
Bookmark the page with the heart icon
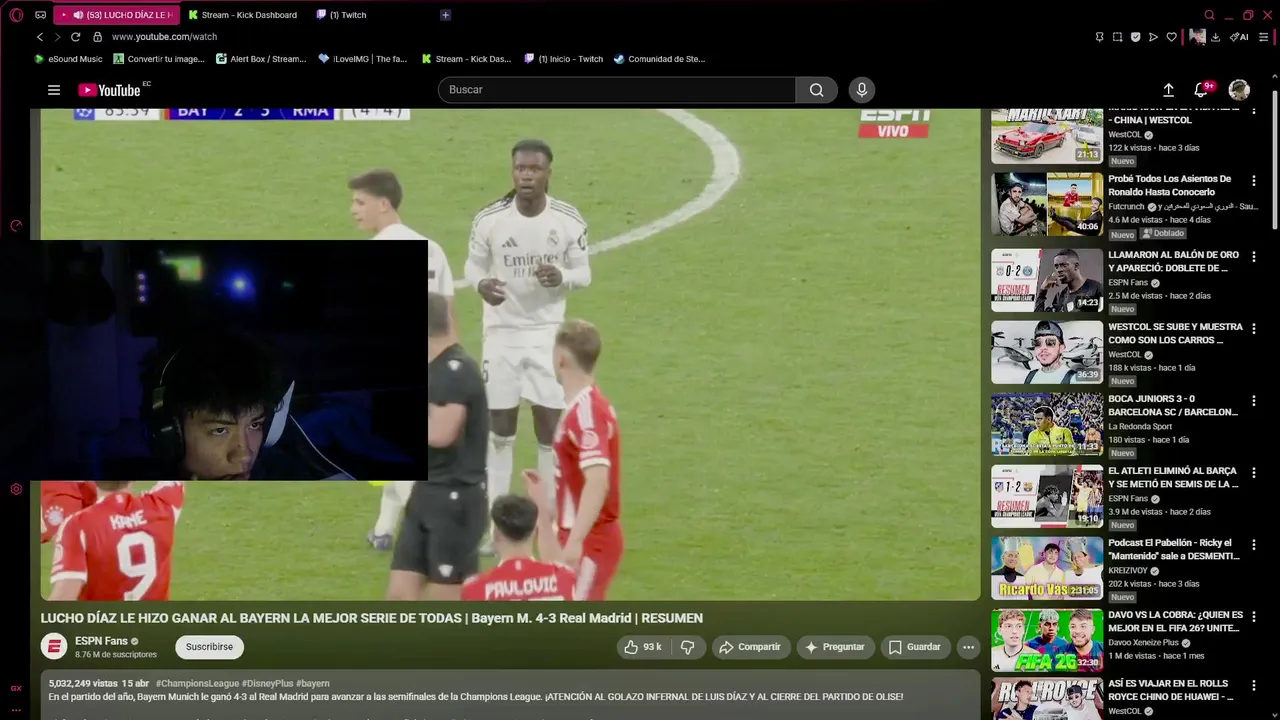pos(1171,37)
